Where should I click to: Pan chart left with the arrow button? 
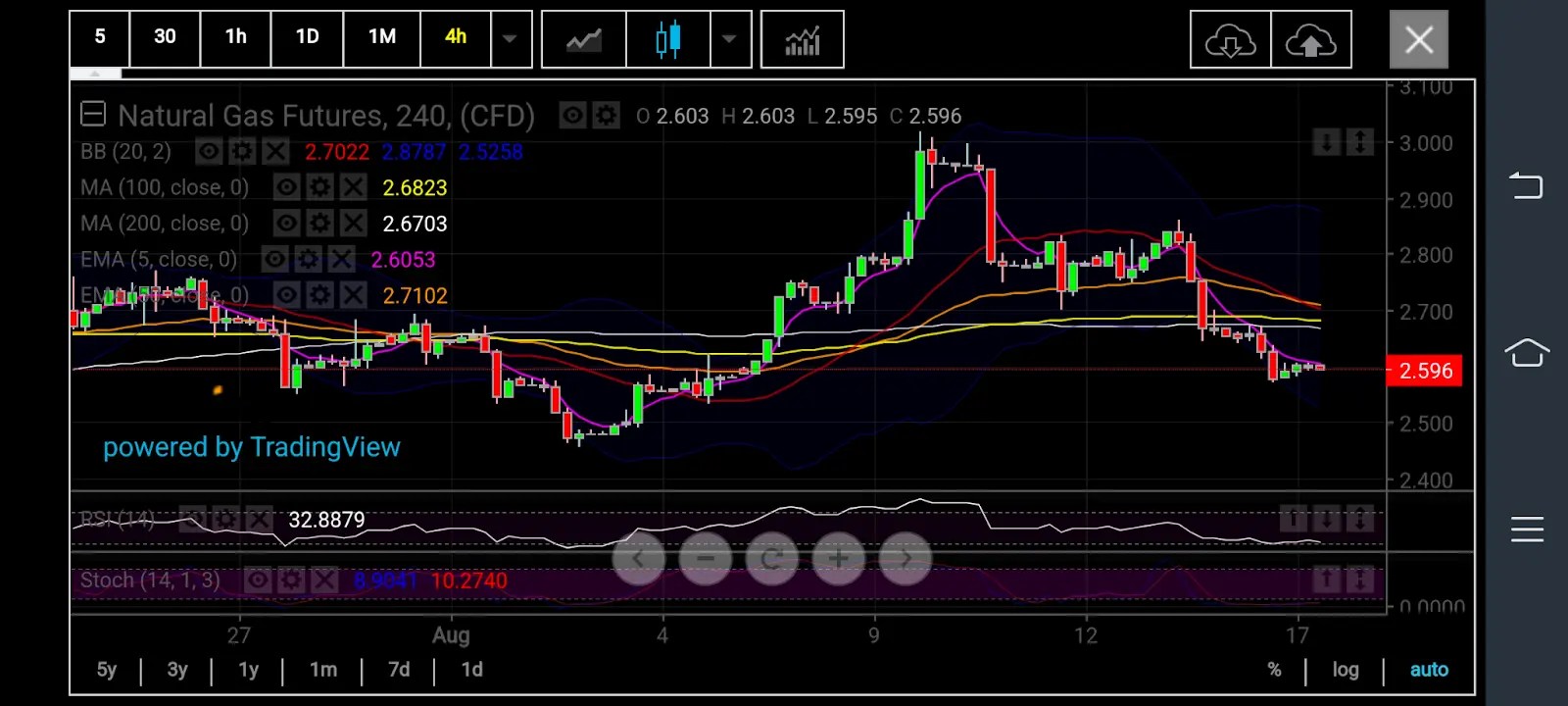click(x=638, y=559)
